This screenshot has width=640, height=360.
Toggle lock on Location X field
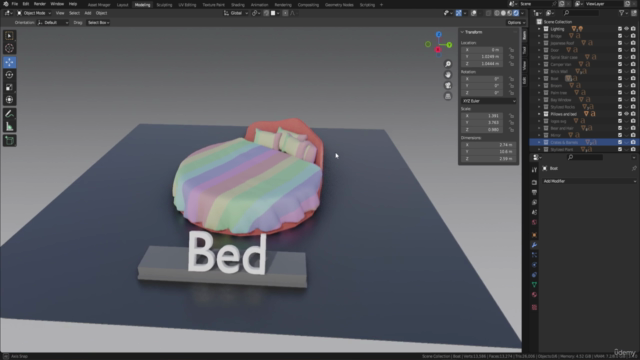coord(511,50)
